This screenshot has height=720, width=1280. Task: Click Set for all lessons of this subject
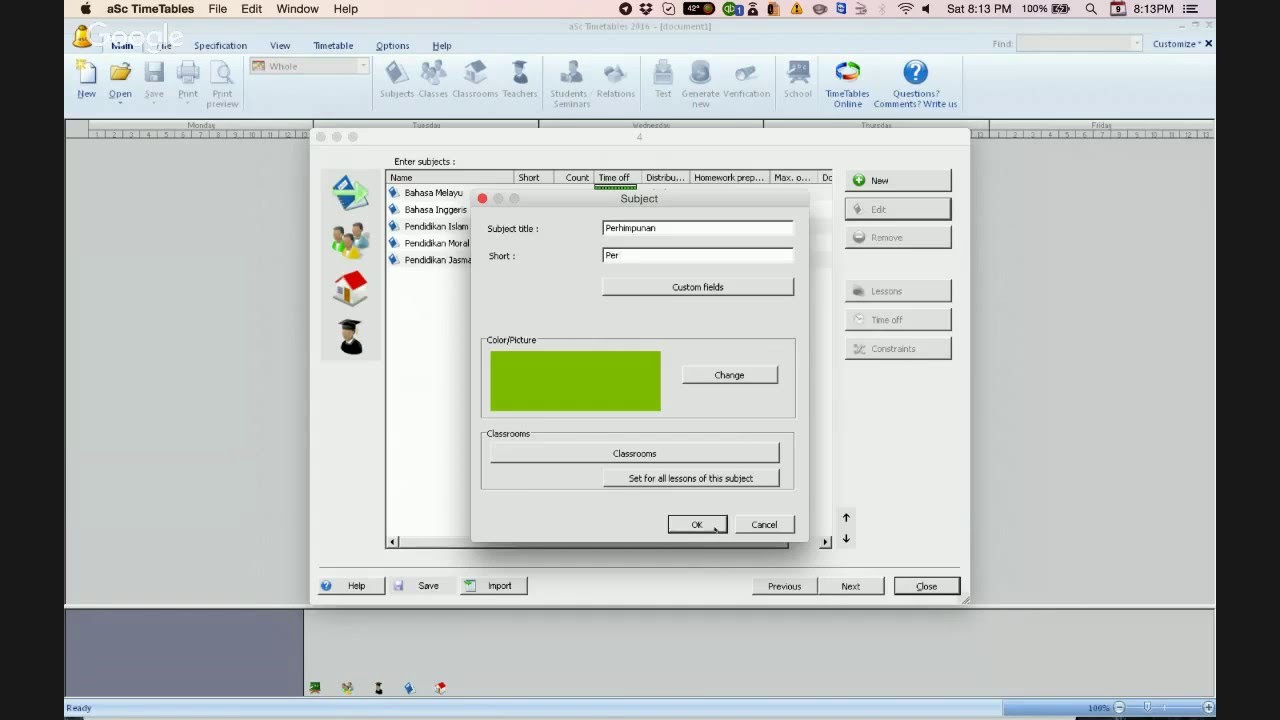tap(690, 478)
